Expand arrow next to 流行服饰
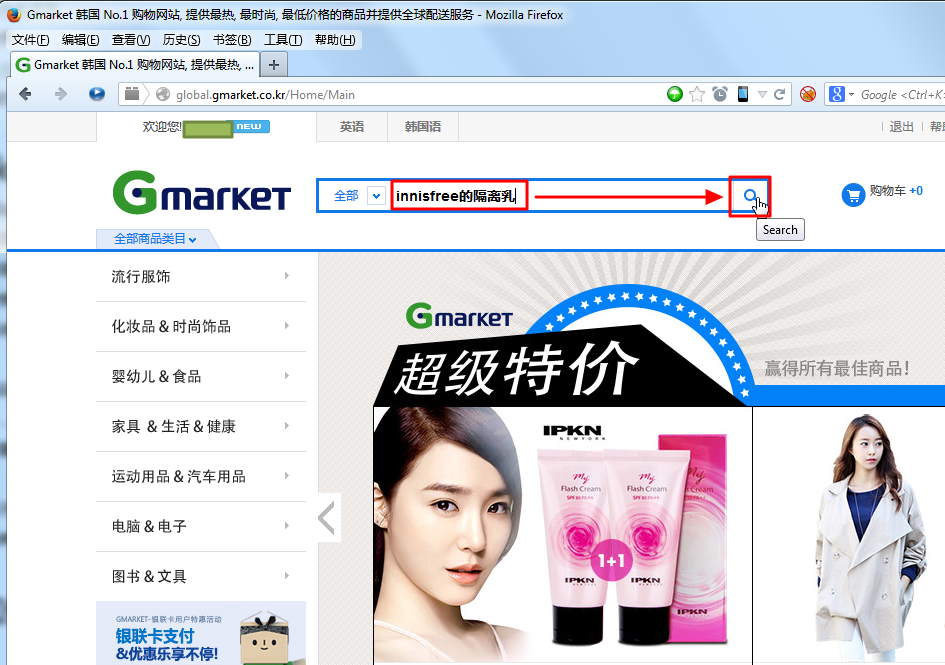This screenshot has width=945, height=665. (287, 276)
